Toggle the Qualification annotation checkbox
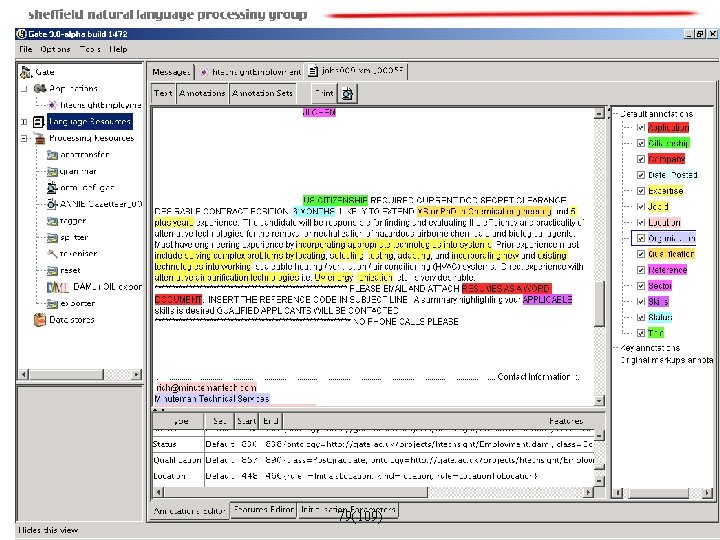Image resolution: width=720 pixels, height=540 pixels. [641, 254]
